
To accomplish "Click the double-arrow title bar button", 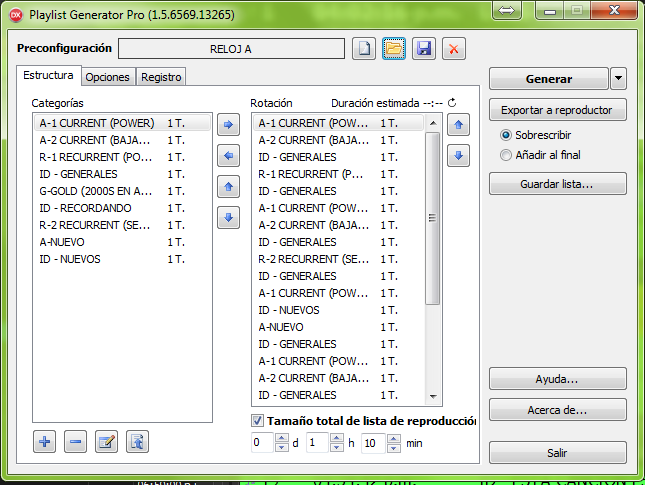I will [x=506, y=10].
